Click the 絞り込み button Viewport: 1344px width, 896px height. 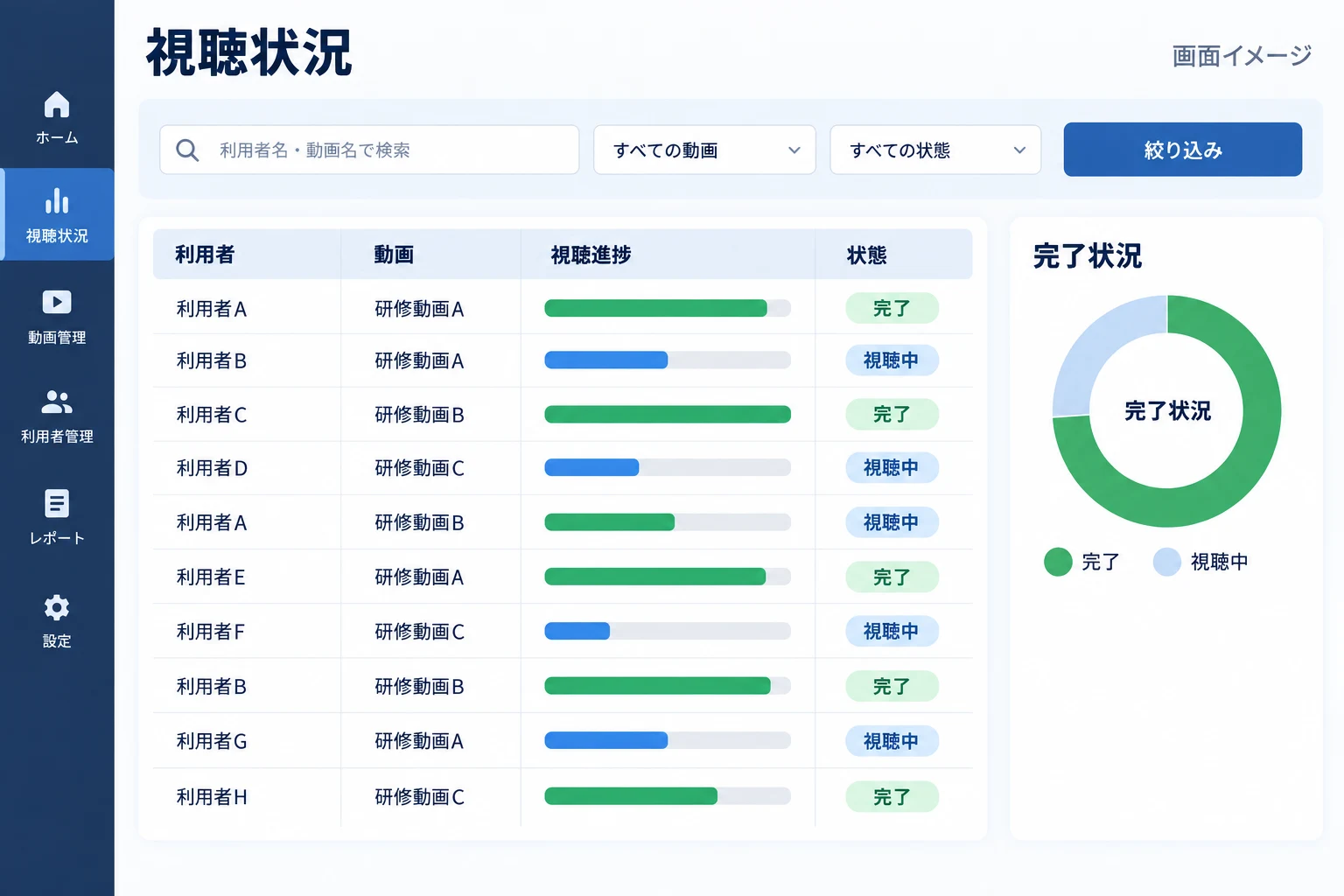click(1183, 150)
